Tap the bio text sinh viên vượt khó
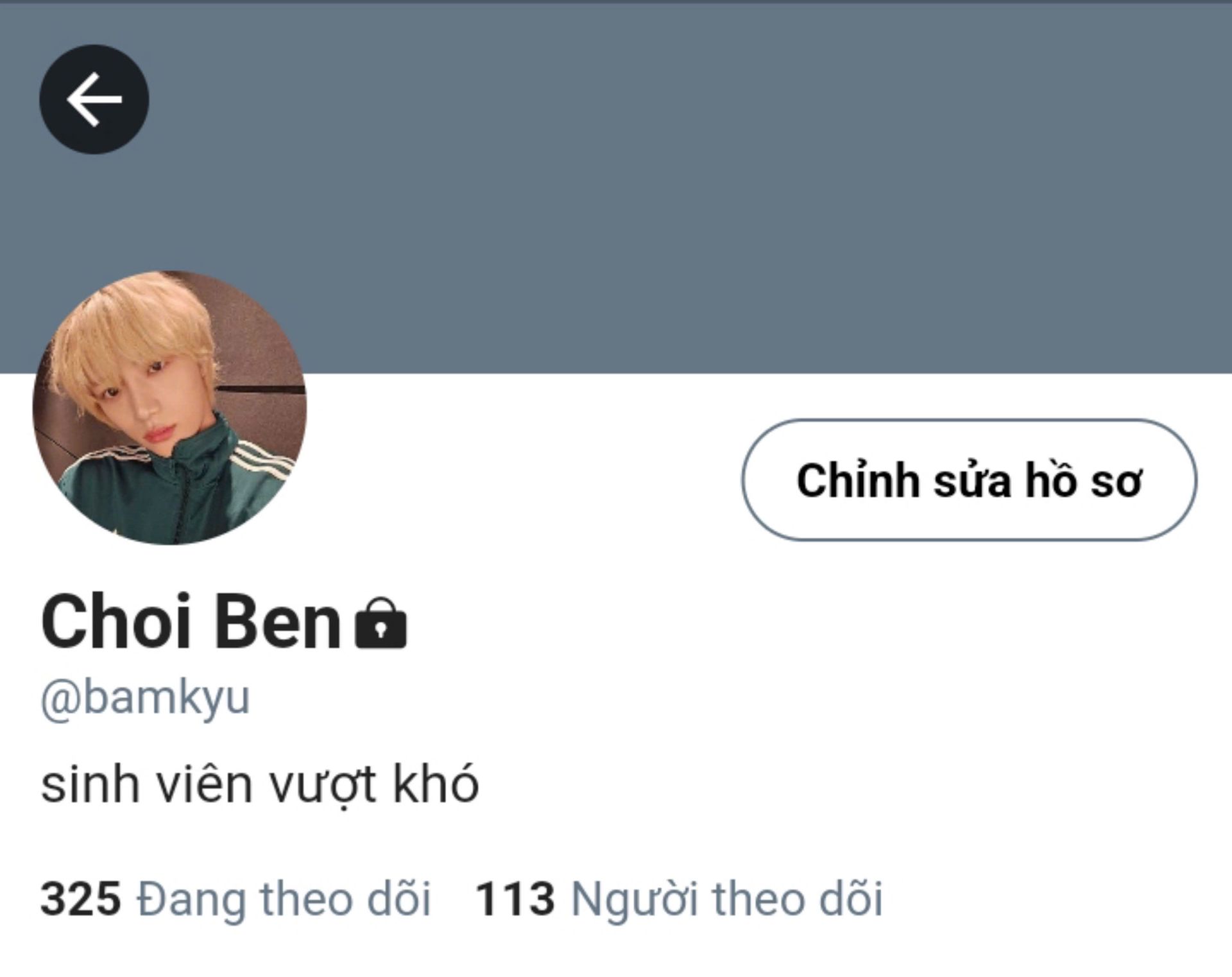Image resolution: width=1232 pixels, height=977 pixels. click(260, 784)
